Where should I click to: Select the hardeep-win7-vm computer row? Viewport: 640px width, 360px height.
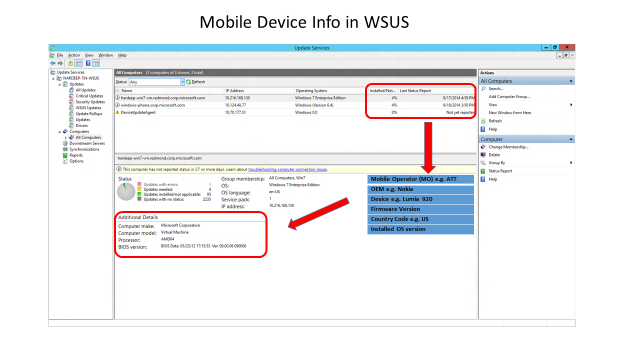coord(296,98)
